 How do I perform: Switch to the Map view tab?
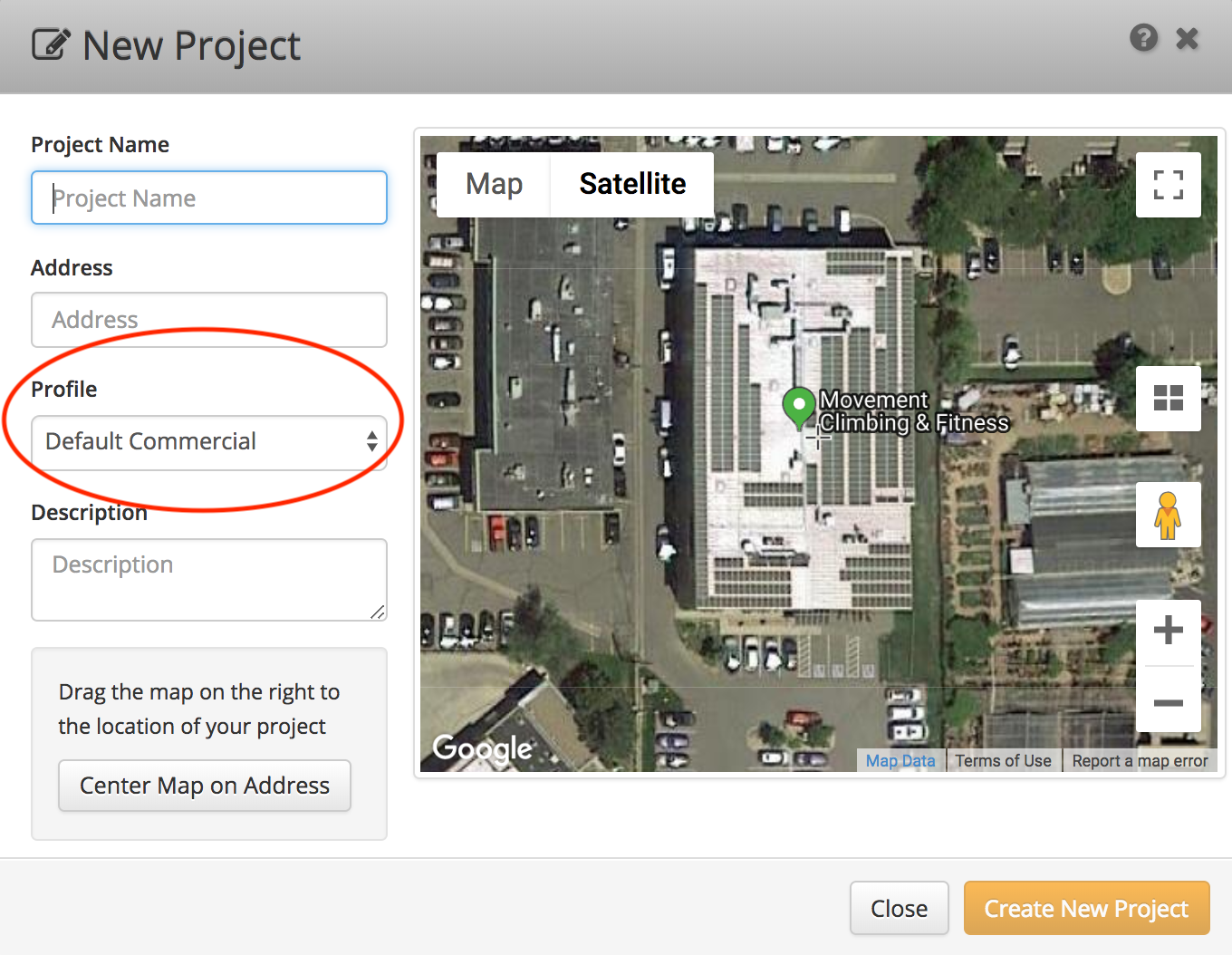(x=494, y=184)
